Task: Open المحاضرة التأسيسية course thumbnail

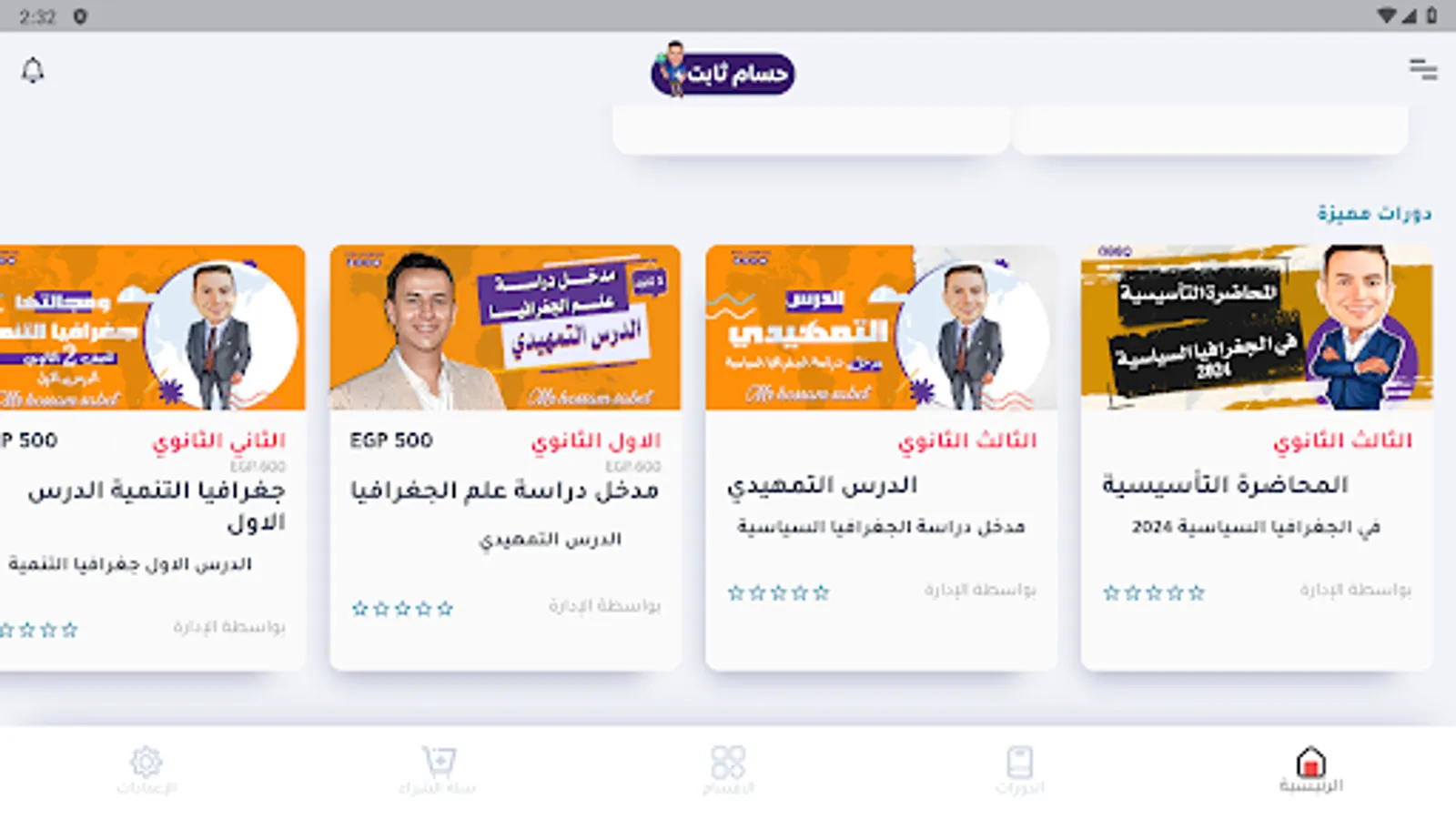Action: tap(1257, 327)
